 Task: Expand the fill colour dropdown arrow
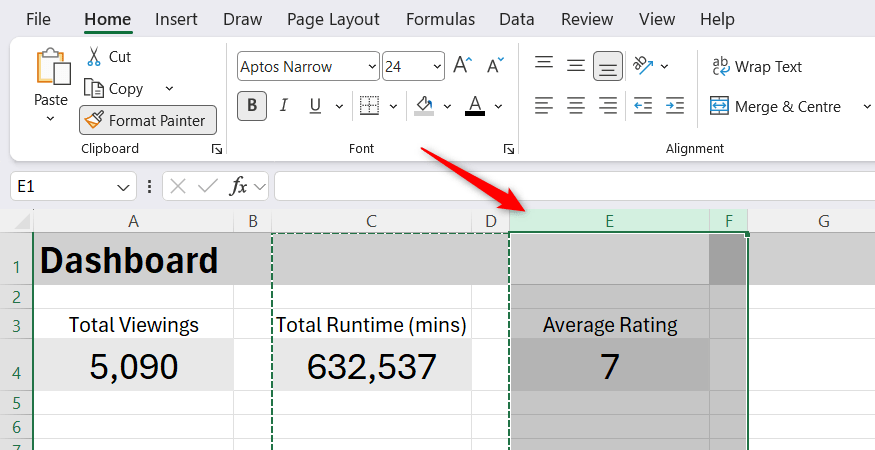[x=447, y=106]
